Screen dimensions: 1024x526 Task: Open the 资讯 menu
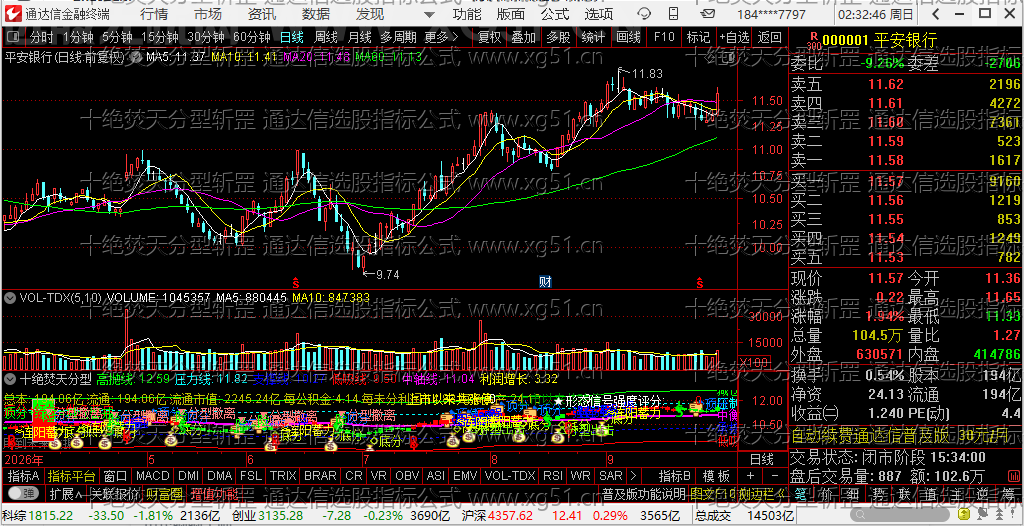(x=262, y=14)
